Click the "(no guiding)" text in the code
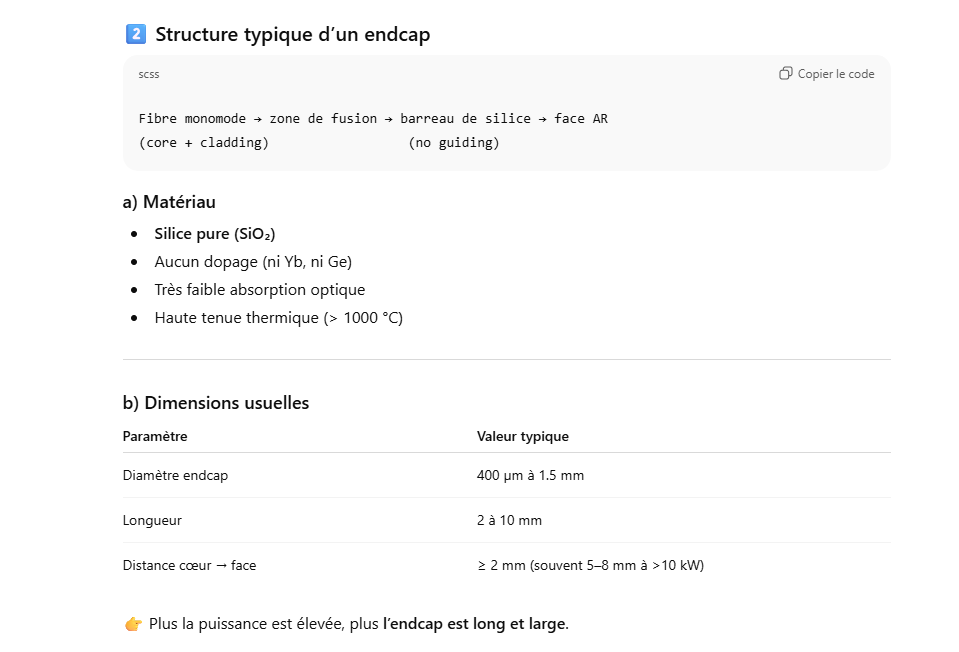 pyautogui.click(x=454, y=143)
